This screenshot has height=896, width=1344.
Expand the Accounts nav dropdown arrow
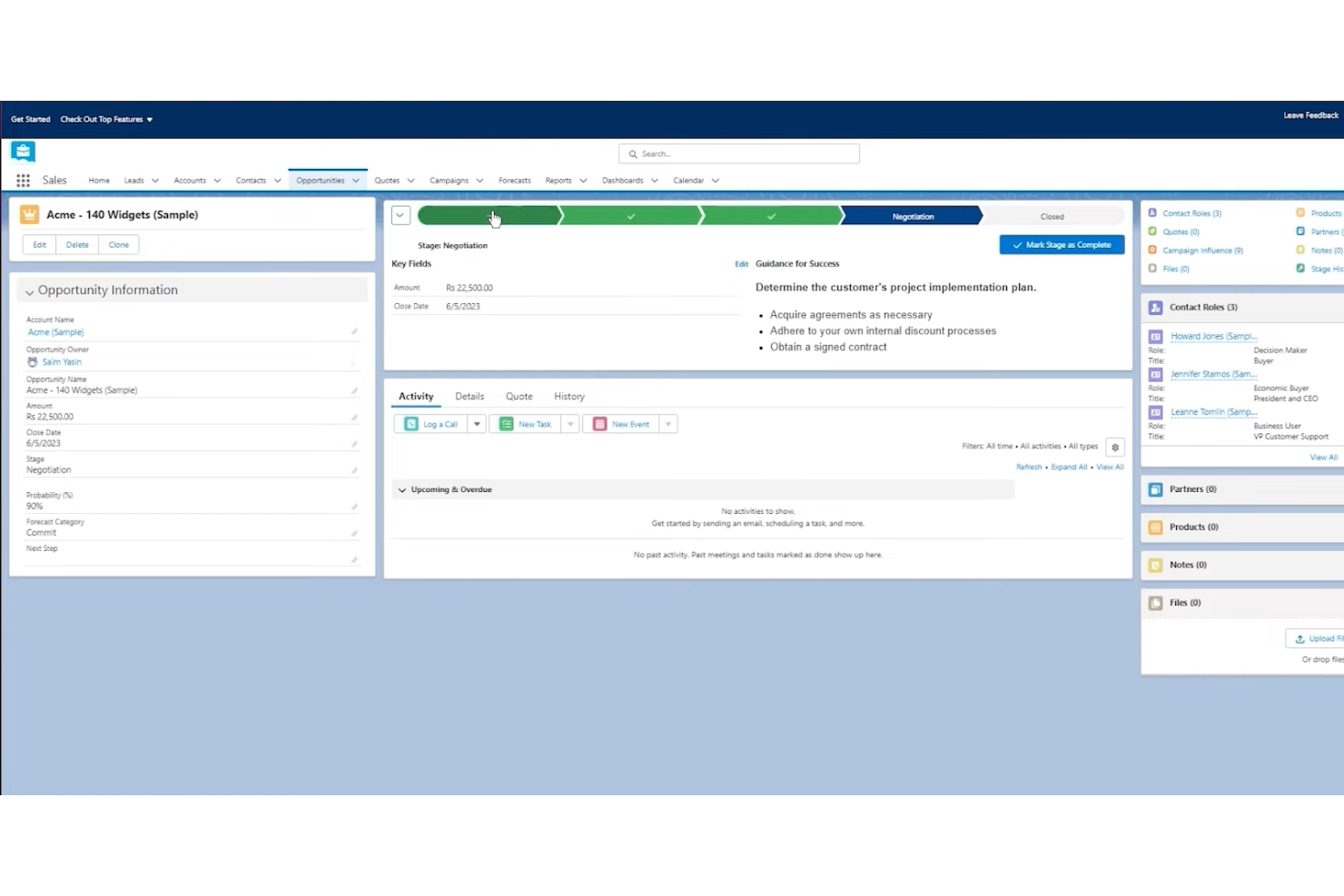pos(217,181)
